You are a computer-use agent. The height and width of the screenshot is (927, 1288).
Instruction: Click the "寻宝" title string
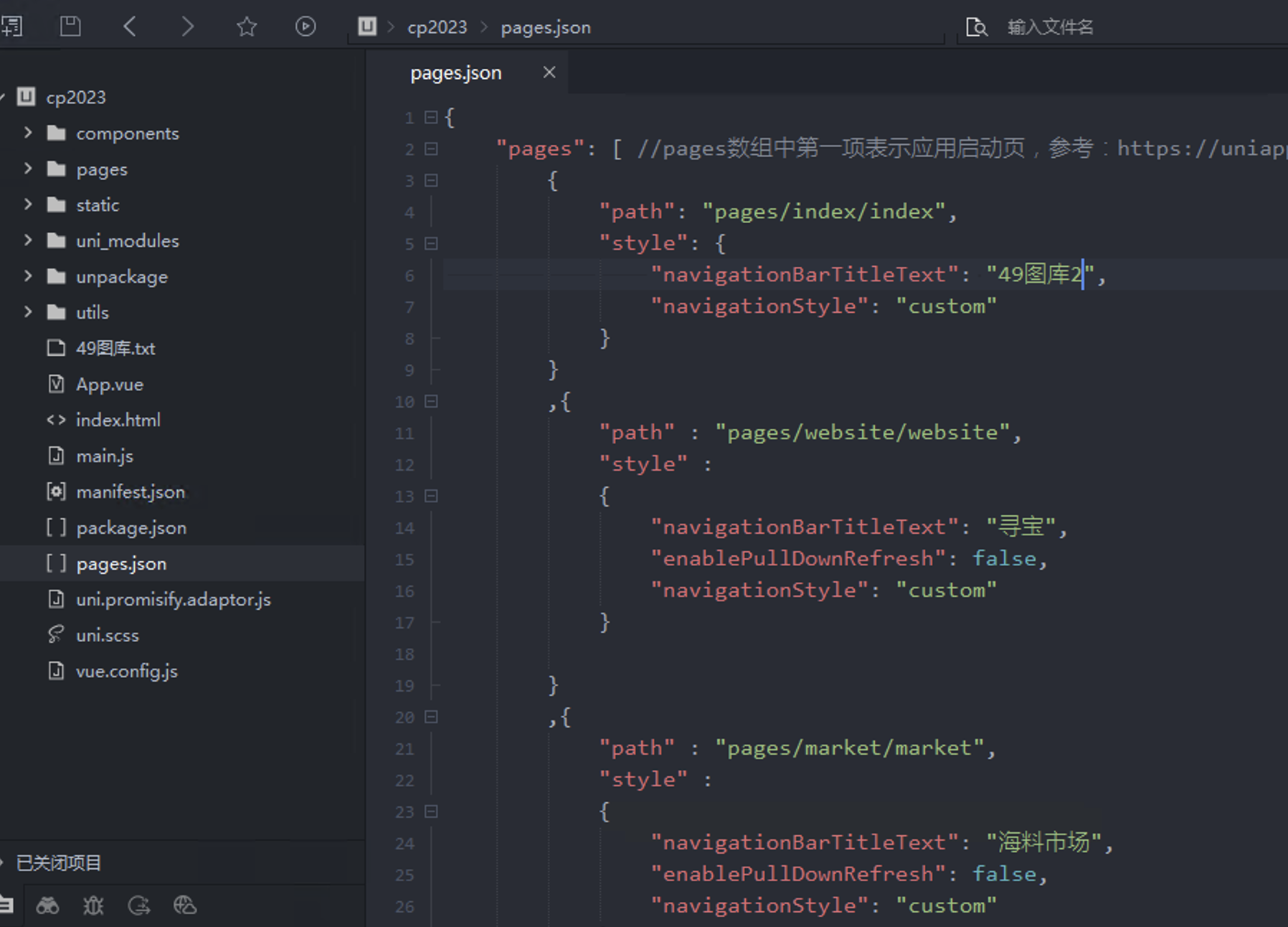click(x=1021, y=527)
